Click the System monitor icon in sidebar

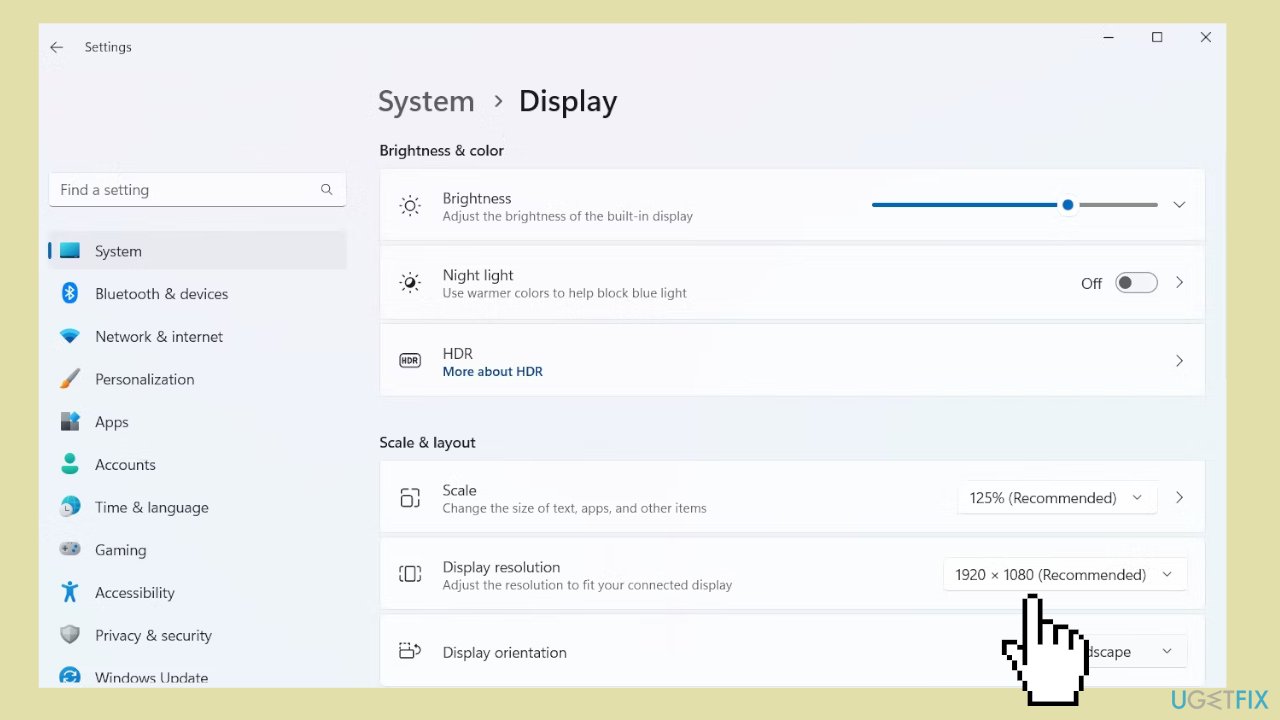[69, 251]
